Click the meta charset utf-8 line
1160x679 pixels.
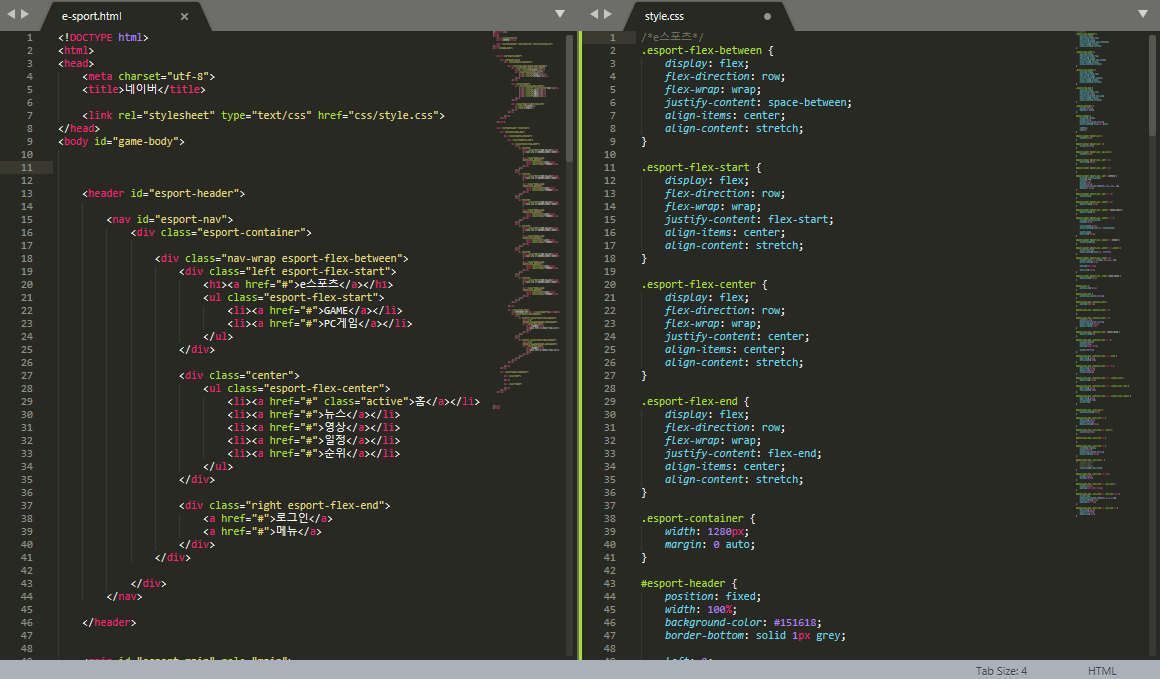tap(149, 77)
